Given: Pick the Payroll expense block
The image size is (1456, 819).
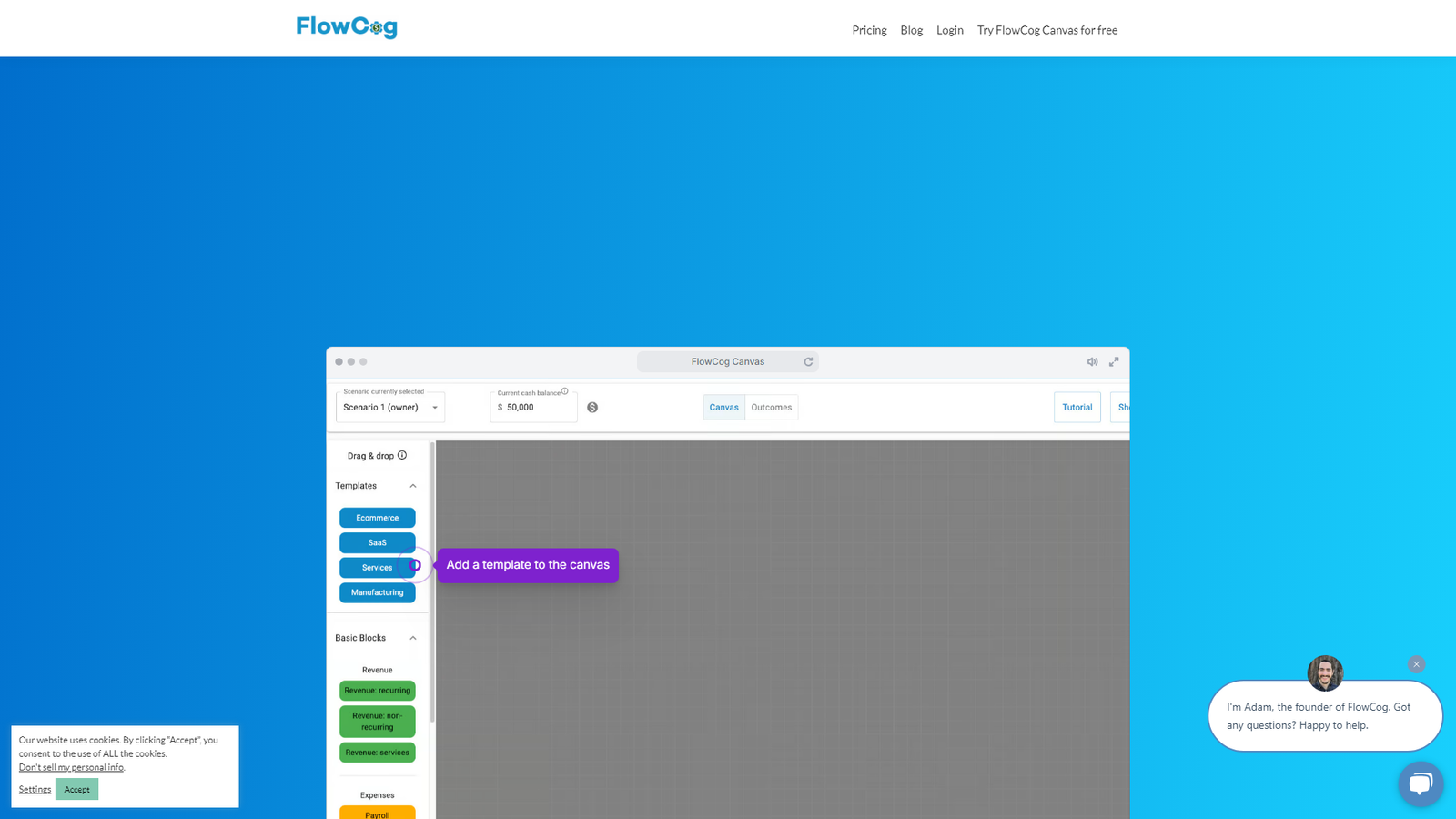Looking at the screenshot, I should [x=378, y=814].
